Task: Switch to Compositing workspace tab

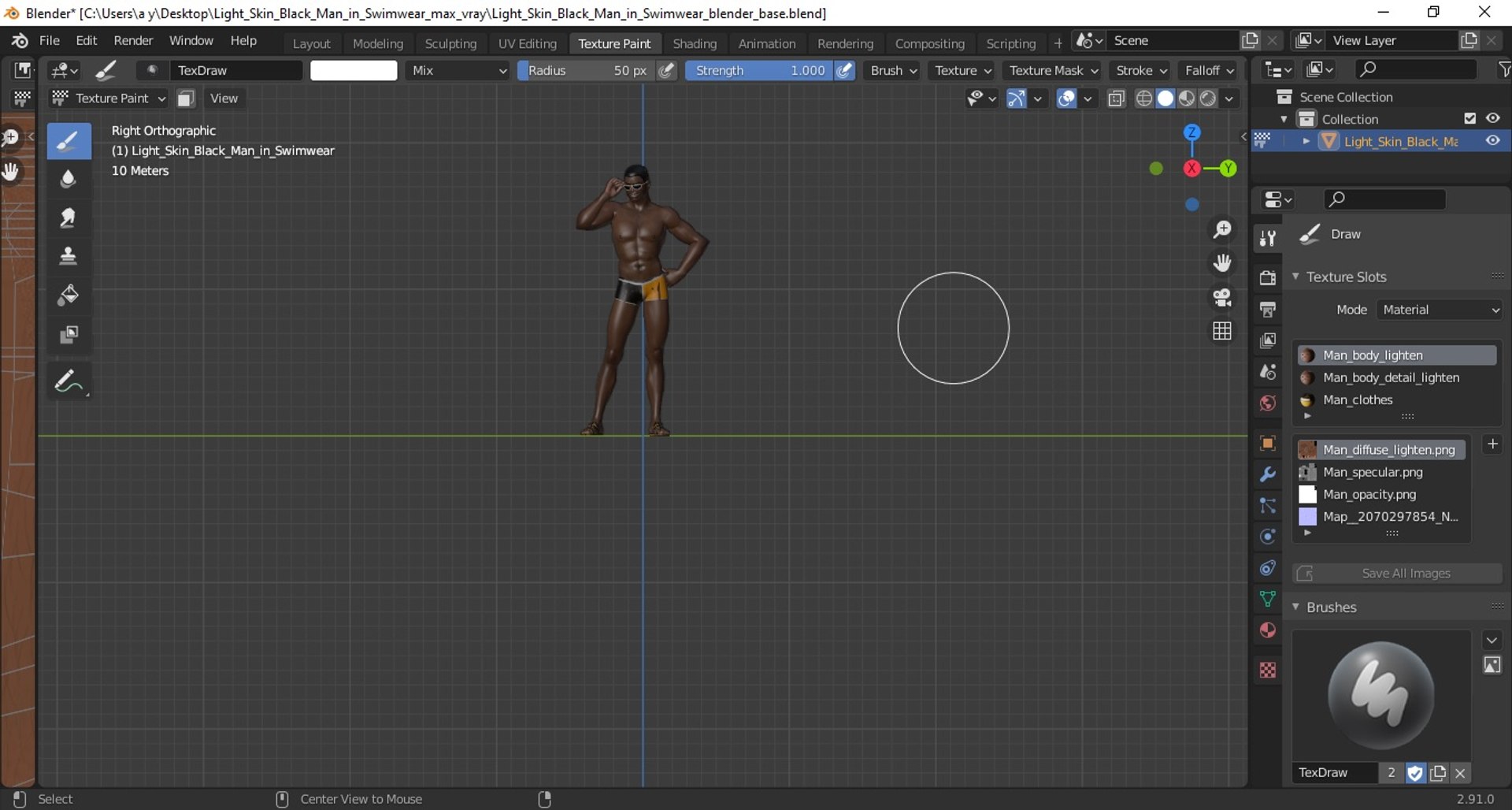Action: coord(929,44)
